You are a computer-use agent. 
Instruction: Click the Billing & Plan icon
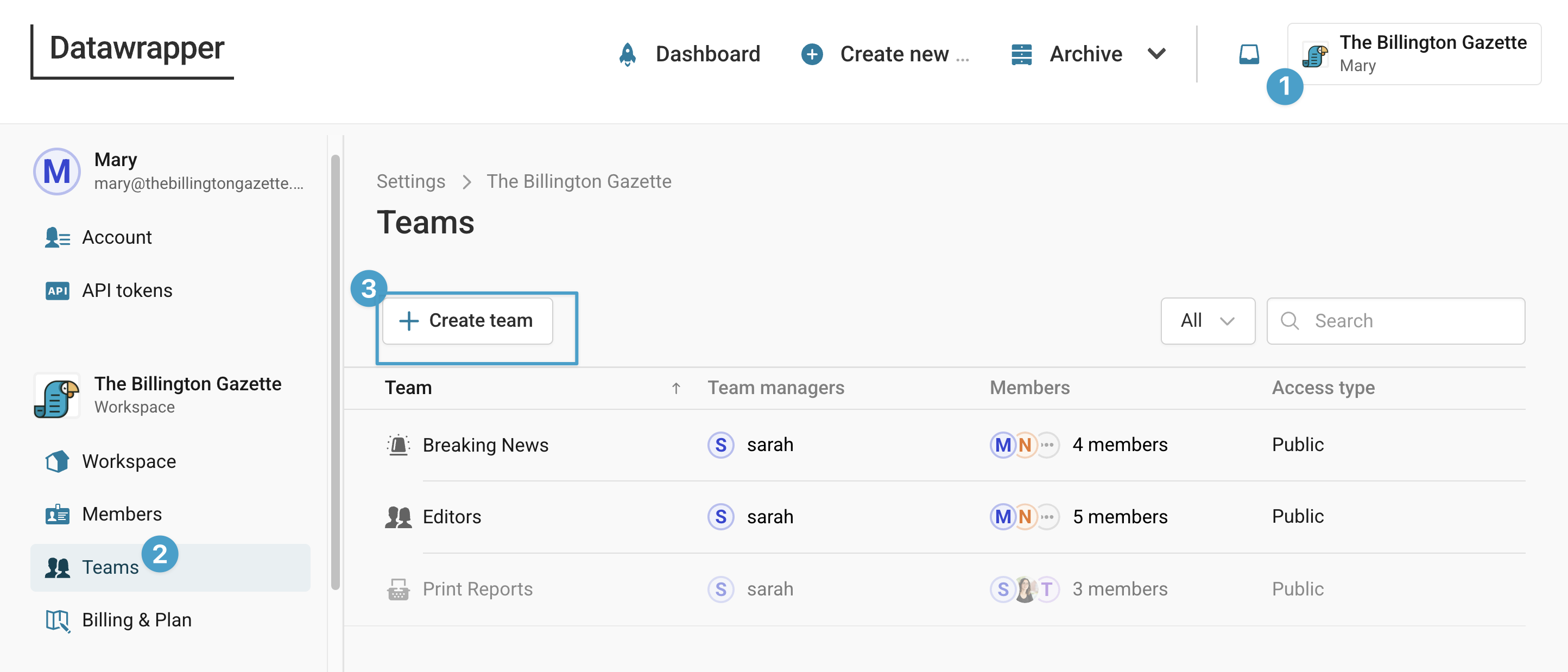tap(58, 620)
